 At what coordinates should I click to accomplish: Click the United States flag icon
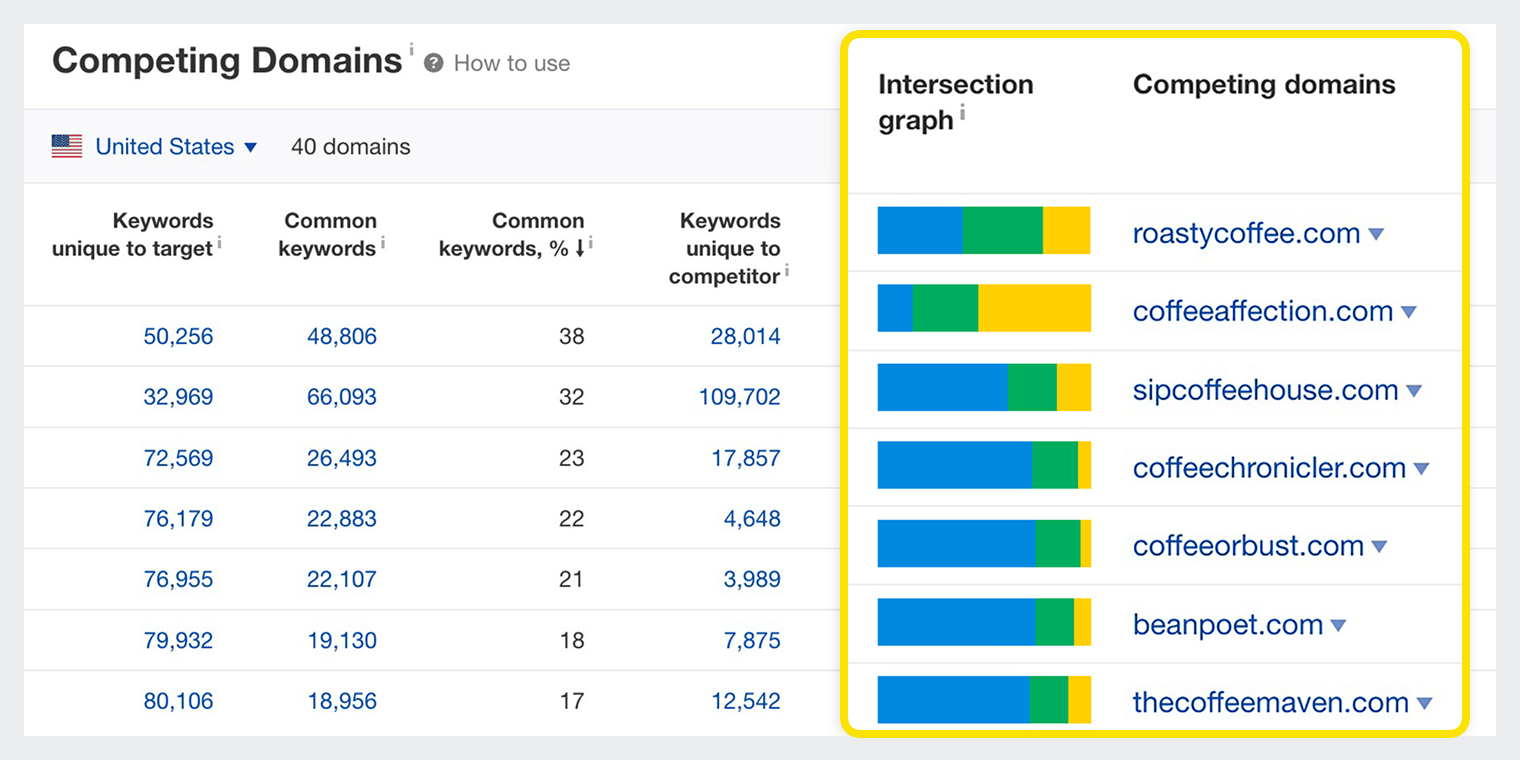click(65, 146)
